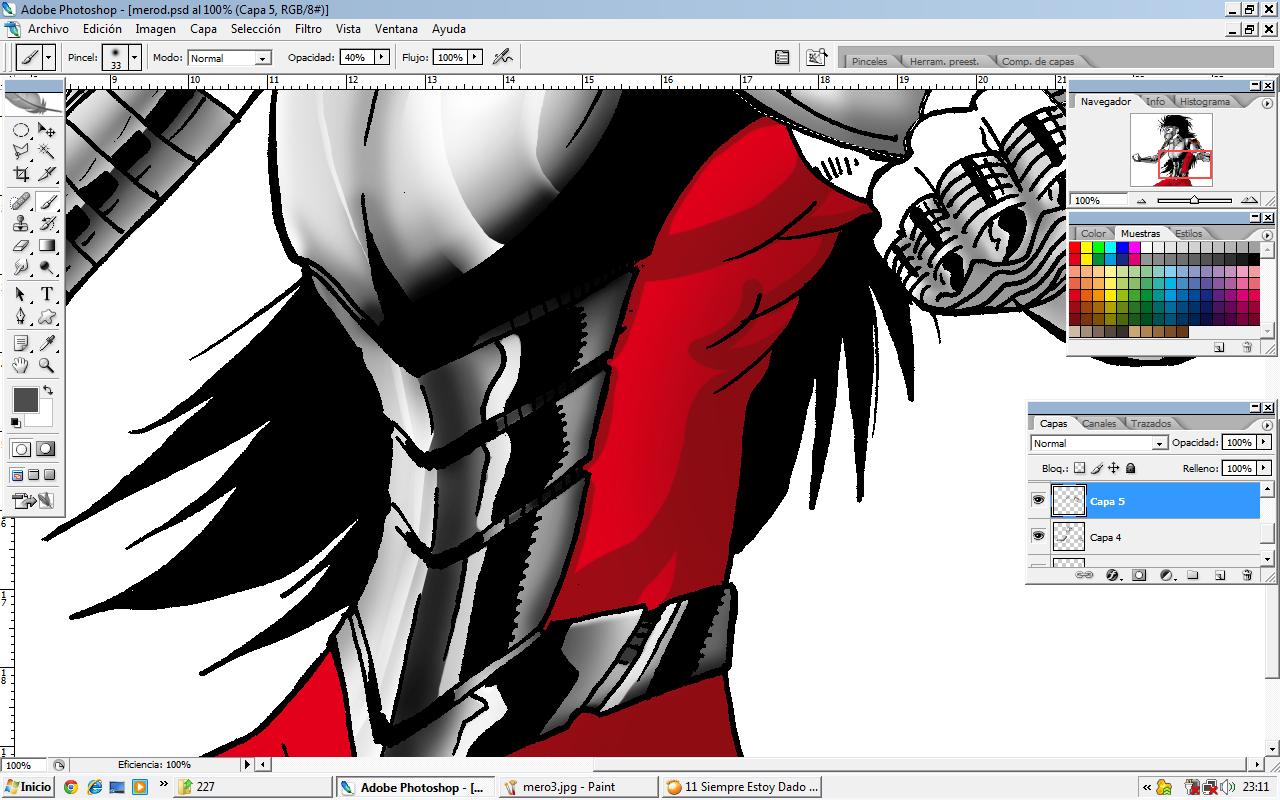The width and height of the screenshot is (1280, 800).
Task: Open the Windows Inicio start button
Action: (x=28, y=787)
